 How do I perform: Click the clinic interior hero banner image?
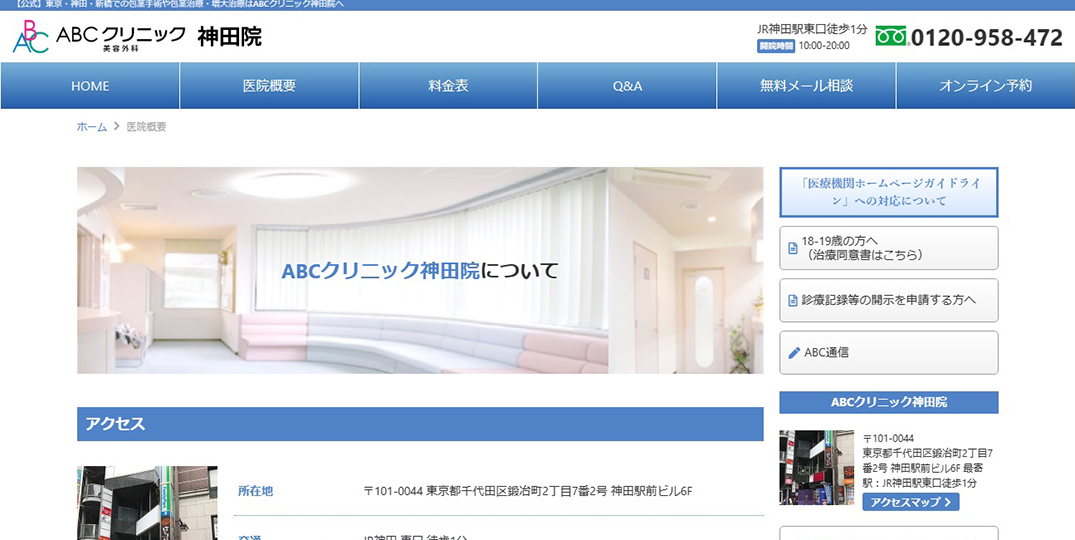pyautogui.click(x=420, y=270)
